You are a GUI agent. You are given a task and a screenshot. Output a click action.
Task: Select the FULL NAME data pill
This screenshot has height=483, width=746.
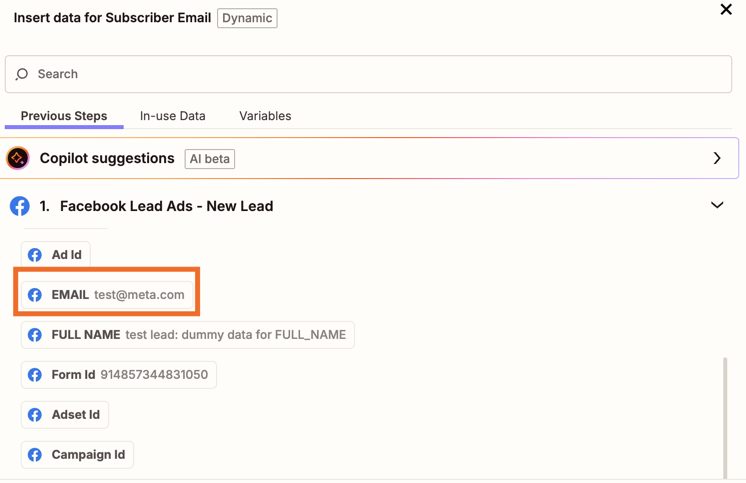tap(187, 335)
